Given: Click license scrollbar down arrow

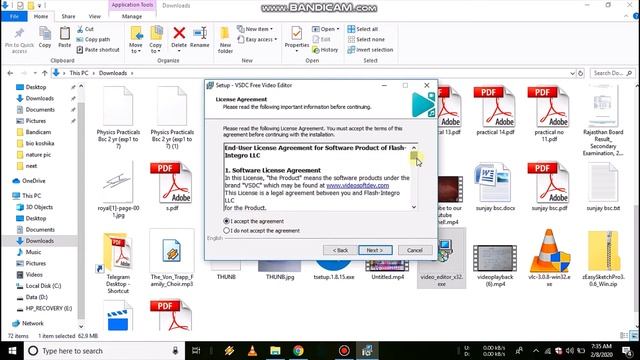Looking at the screenshot, I should [x=414, y=207].
